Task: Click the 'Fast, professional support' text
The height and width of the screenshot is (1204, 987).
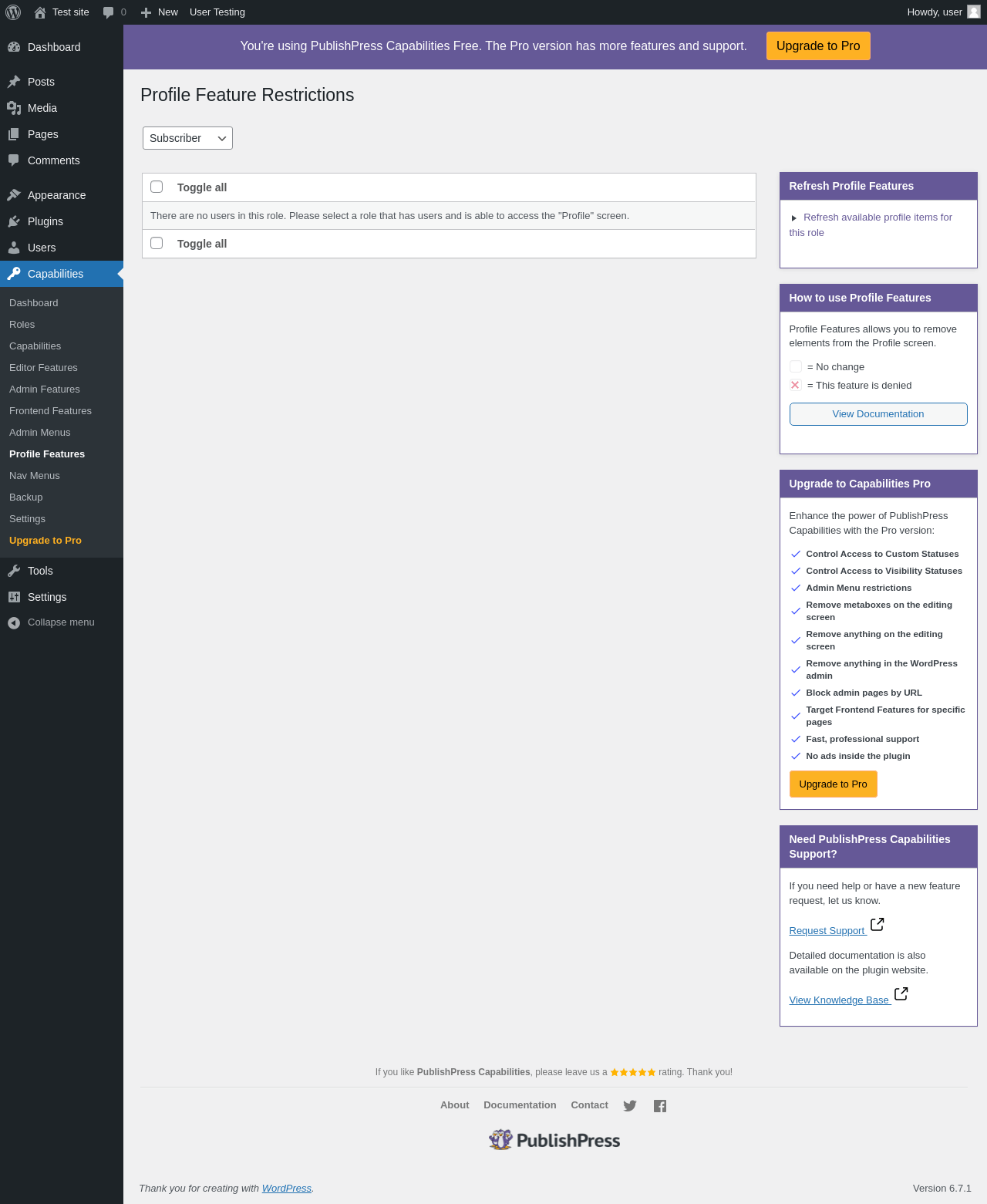Action: (863, 739)
